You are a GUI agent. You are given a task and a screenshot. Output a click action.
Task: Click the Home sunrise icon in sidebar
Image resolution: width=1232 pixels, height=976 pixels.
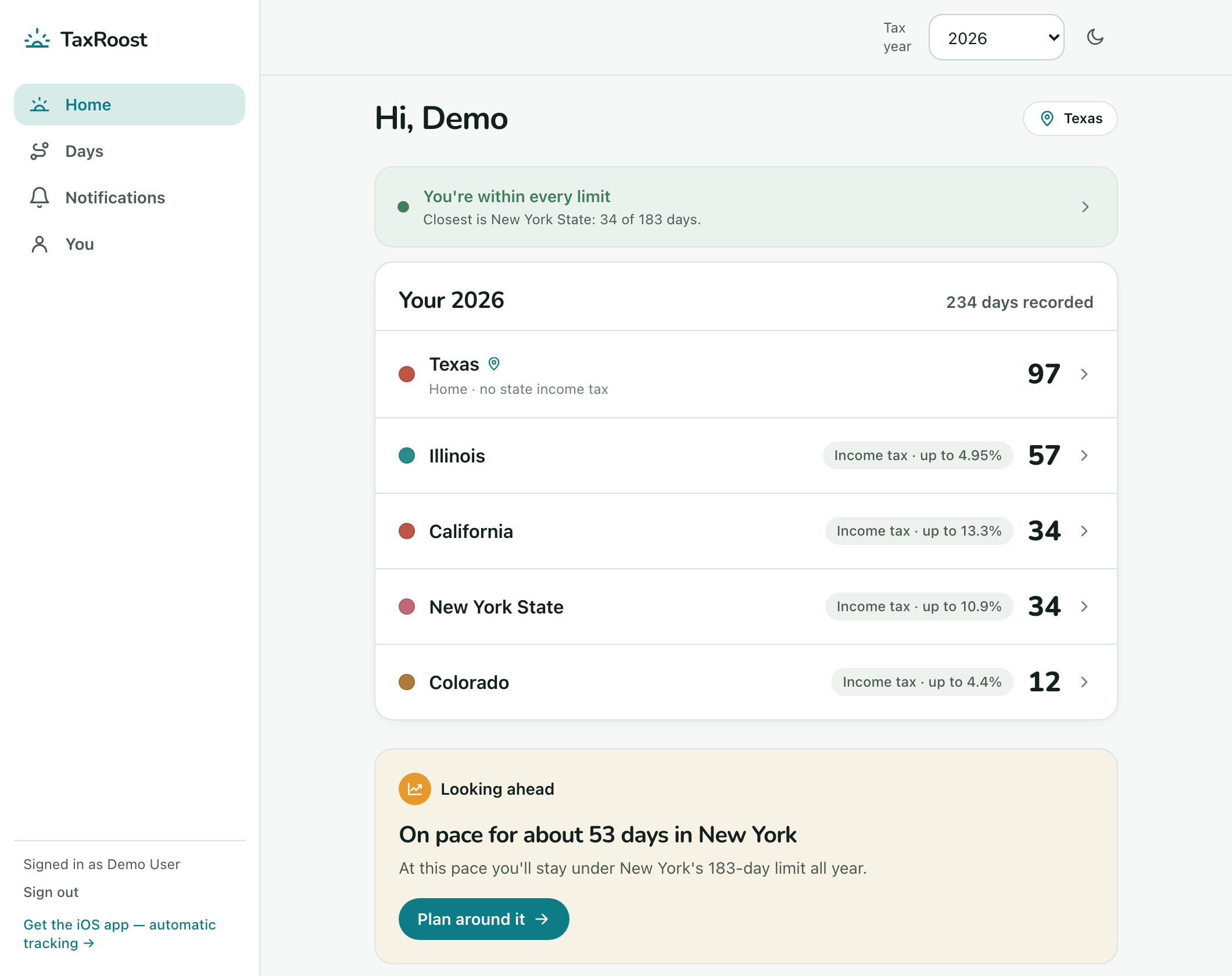(x=40, y=105)
